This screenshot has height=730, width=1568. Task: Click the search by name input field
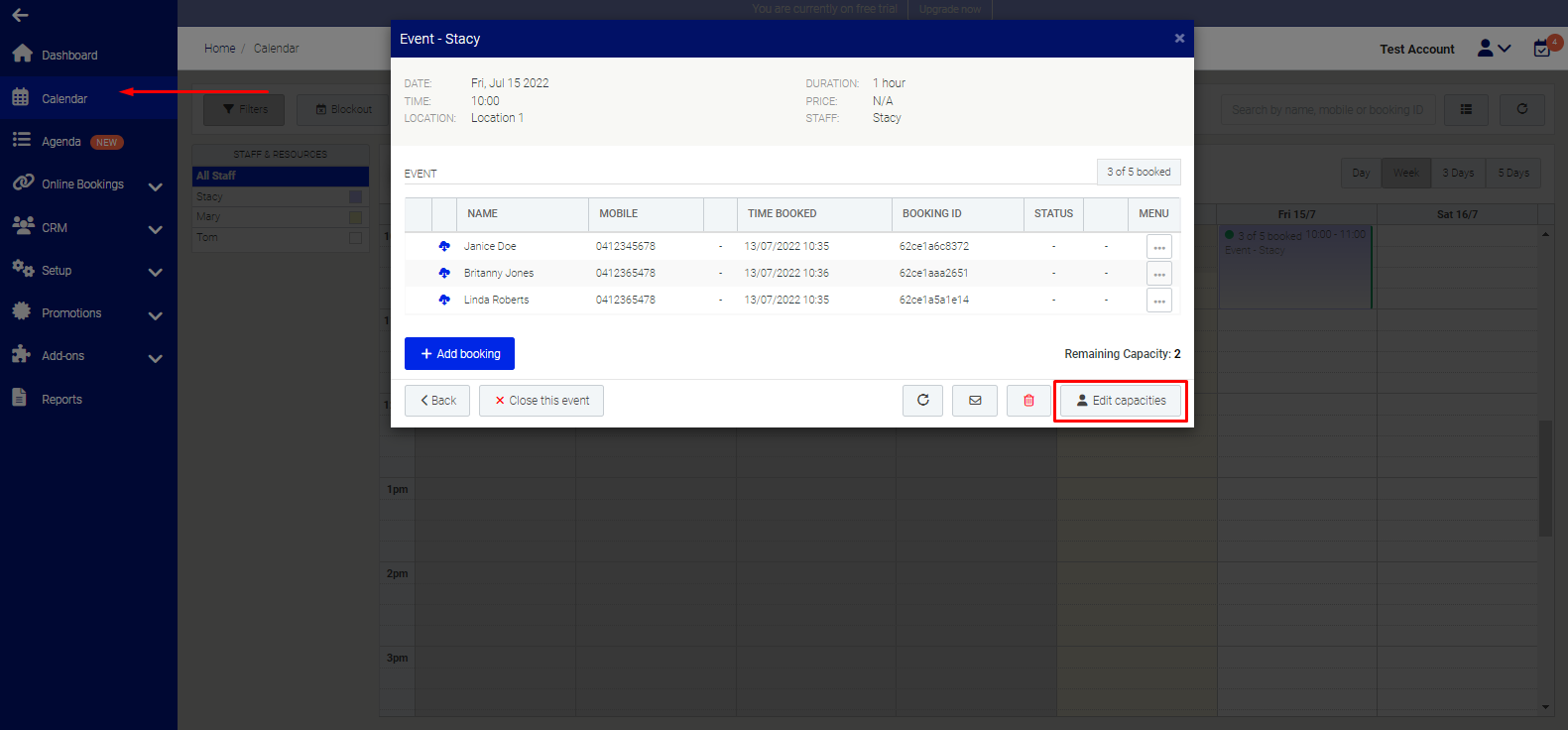(x=1328, y=110)
